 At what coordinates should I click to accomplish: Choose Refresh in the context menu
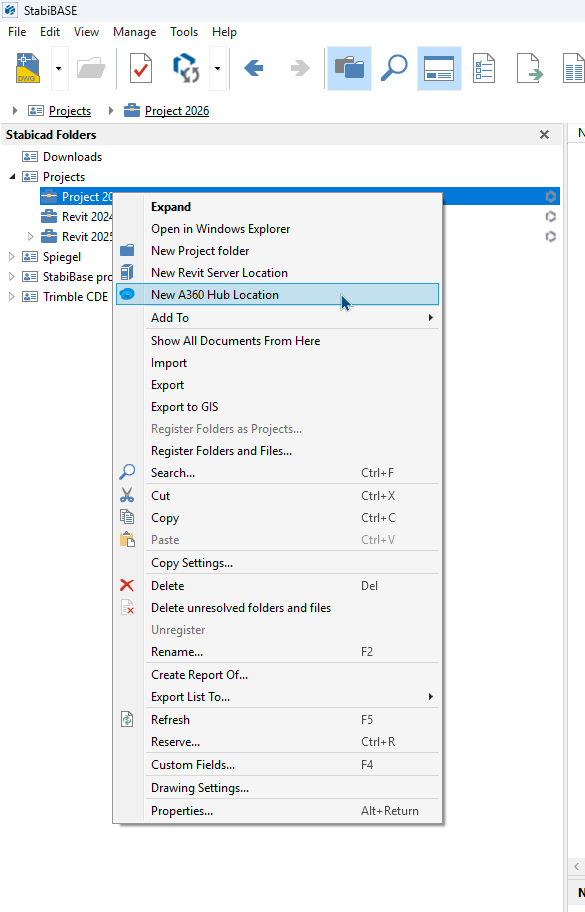point(277,720)
